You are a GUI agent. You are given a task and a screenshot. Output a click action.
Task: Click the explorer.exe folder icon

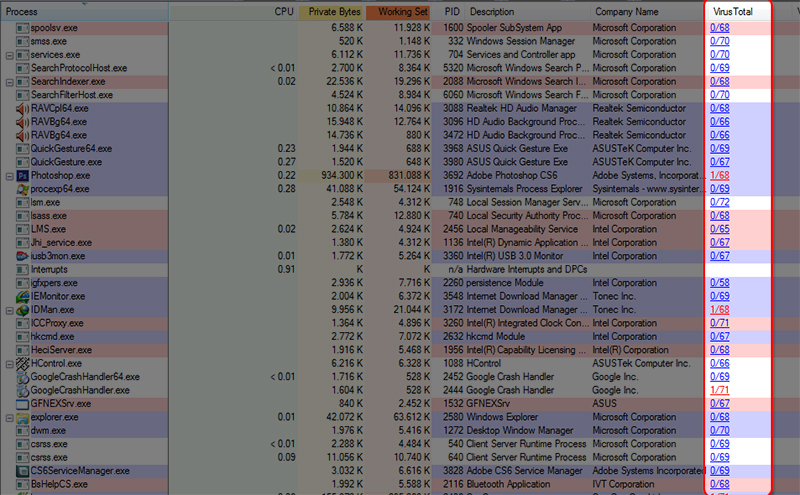click(x=22, y=417)
